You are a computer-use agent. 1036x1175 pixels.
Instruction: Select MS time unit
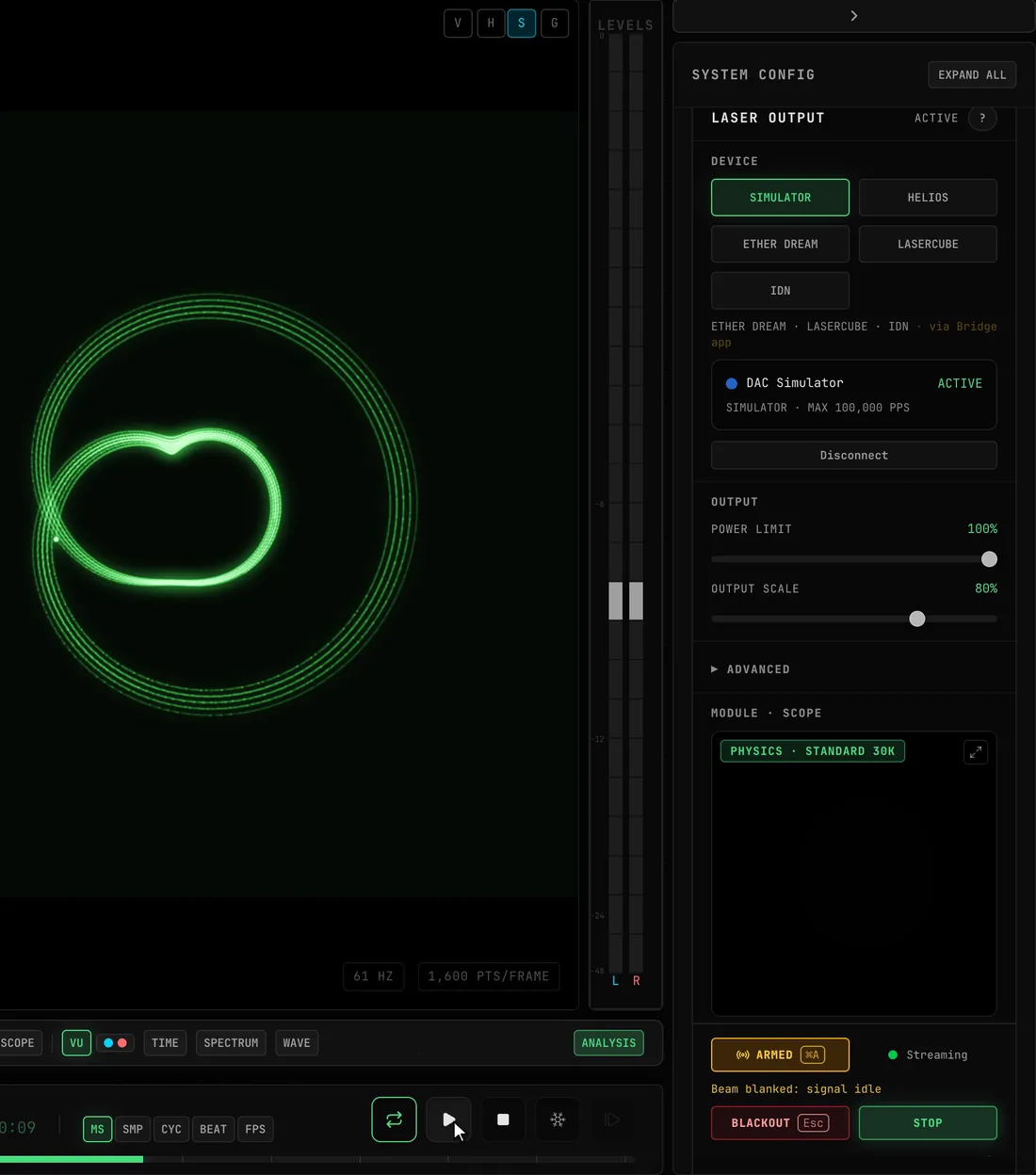click(x=97, y=1129)
